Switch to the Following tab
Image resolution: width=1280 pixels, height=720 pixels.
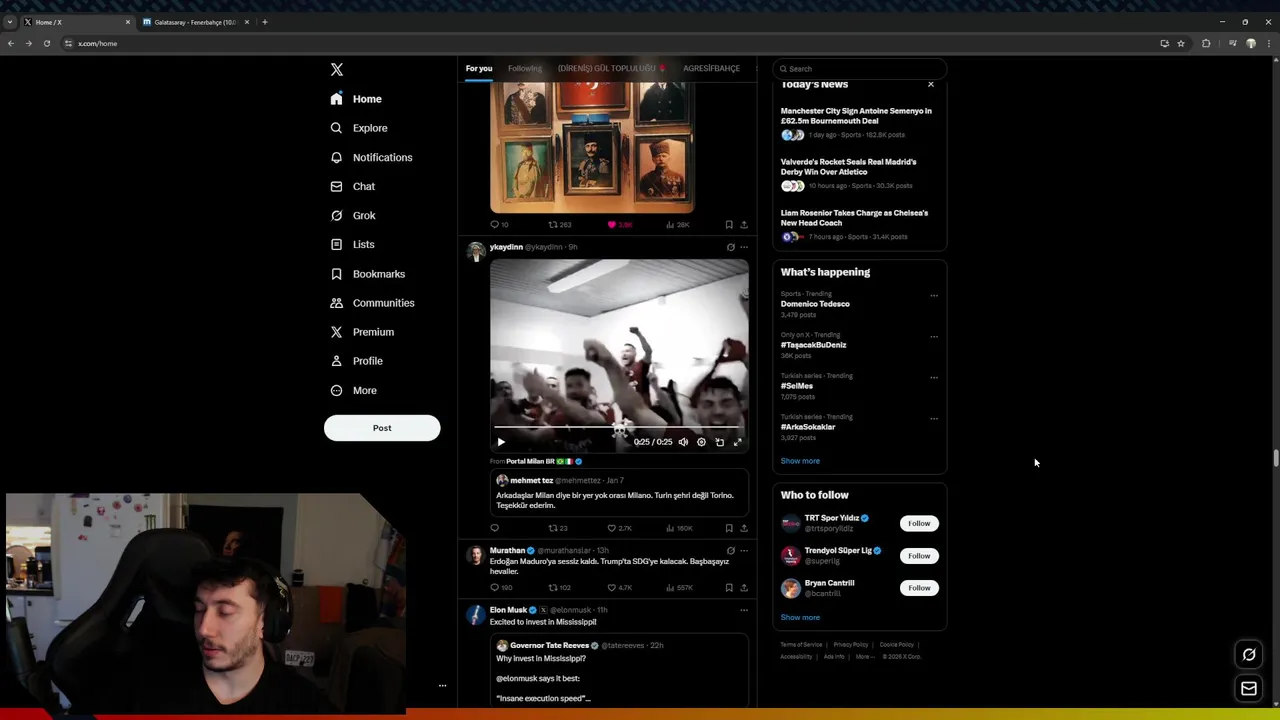click(525, 68)
